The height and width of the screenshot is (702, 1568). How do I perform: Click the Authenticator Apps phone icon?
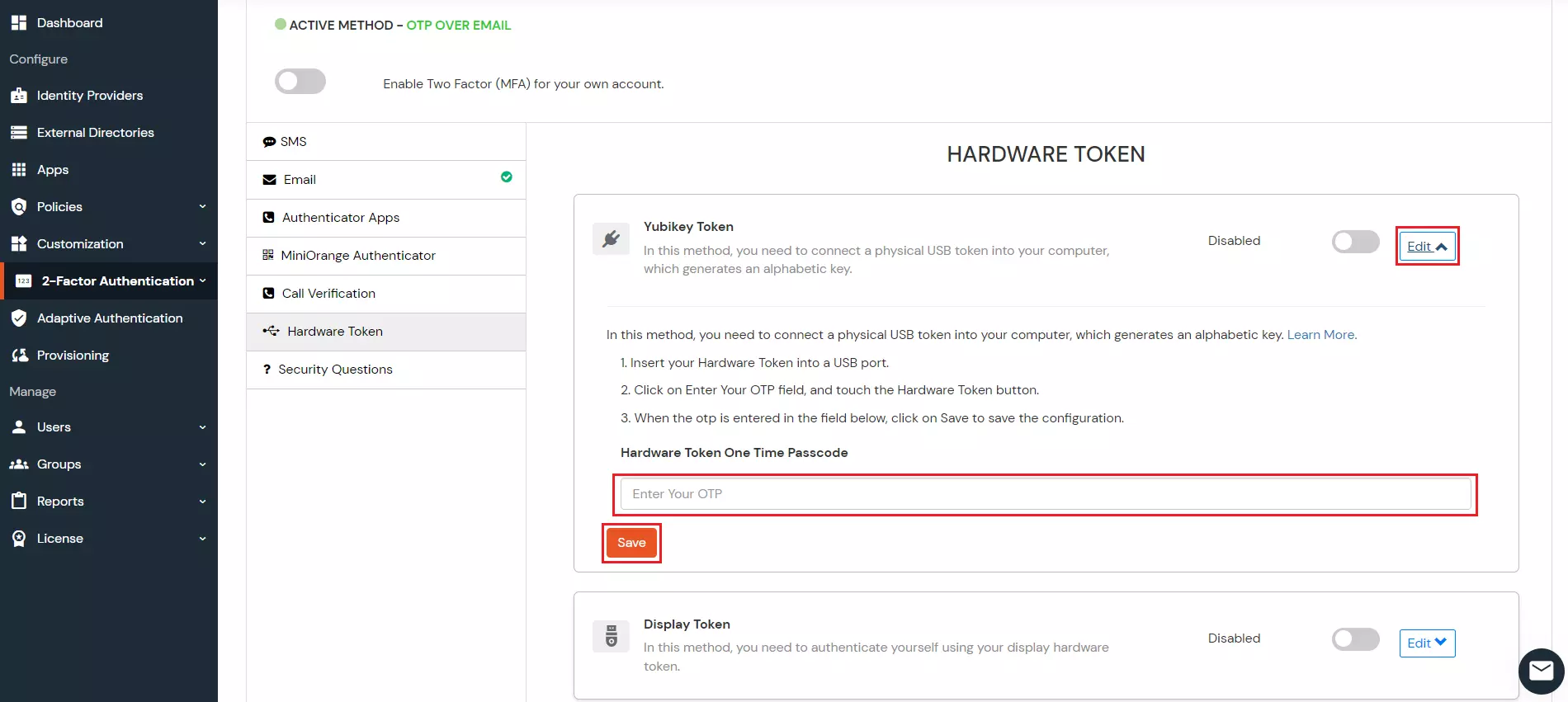[x=268, y=218]
